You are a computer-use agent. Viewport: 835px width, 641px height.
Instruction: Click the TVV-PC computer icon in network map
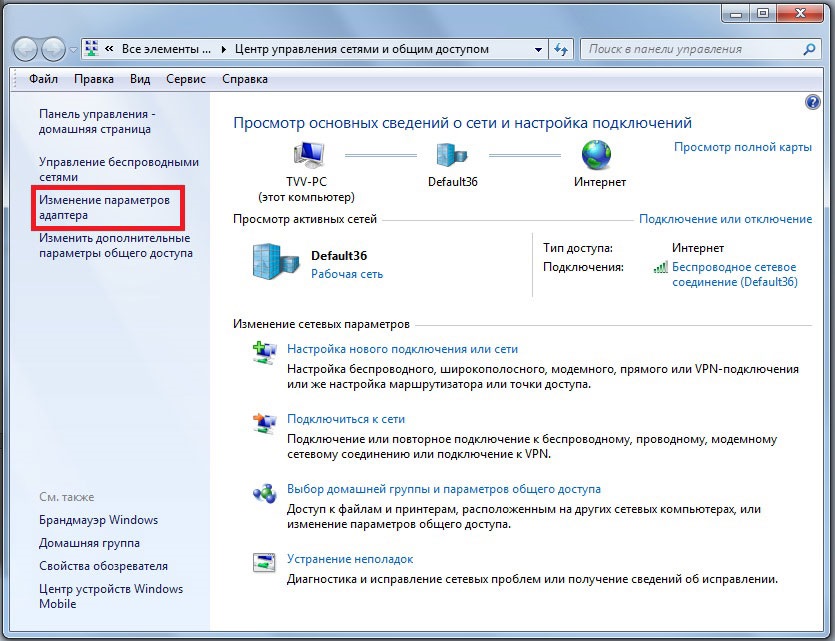(x=308, y=155)
